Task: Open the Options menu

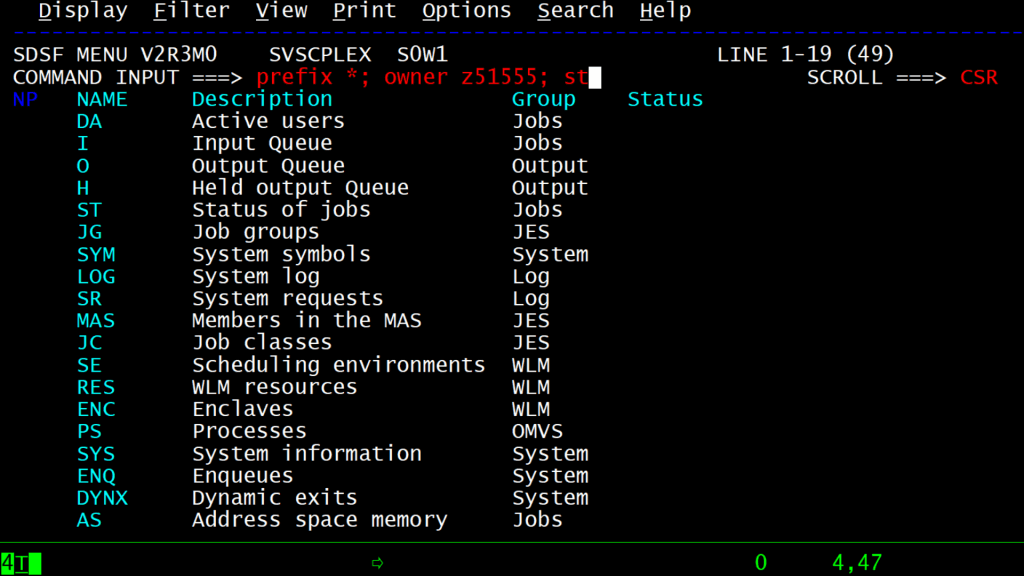Action: (x=466, y=10)
